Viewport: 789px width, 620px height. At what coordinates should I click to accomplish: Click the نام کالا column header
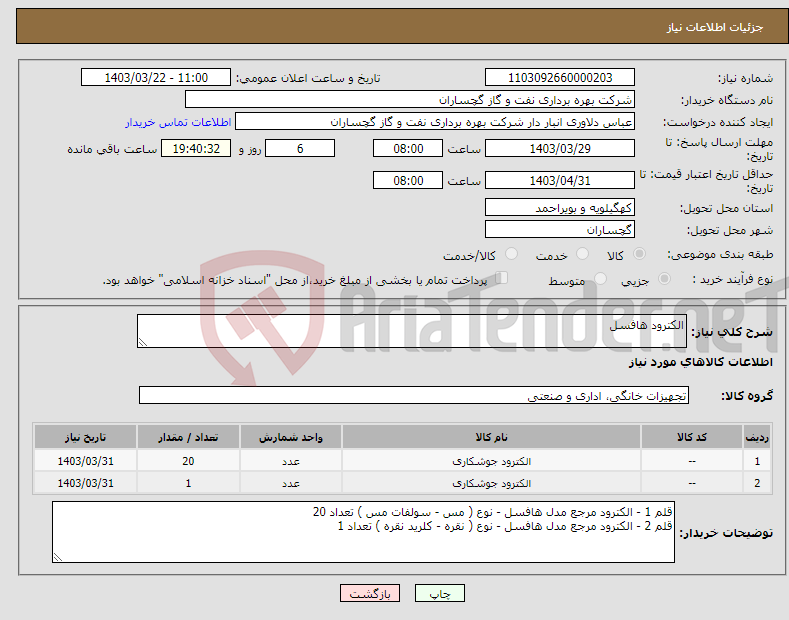491,437
